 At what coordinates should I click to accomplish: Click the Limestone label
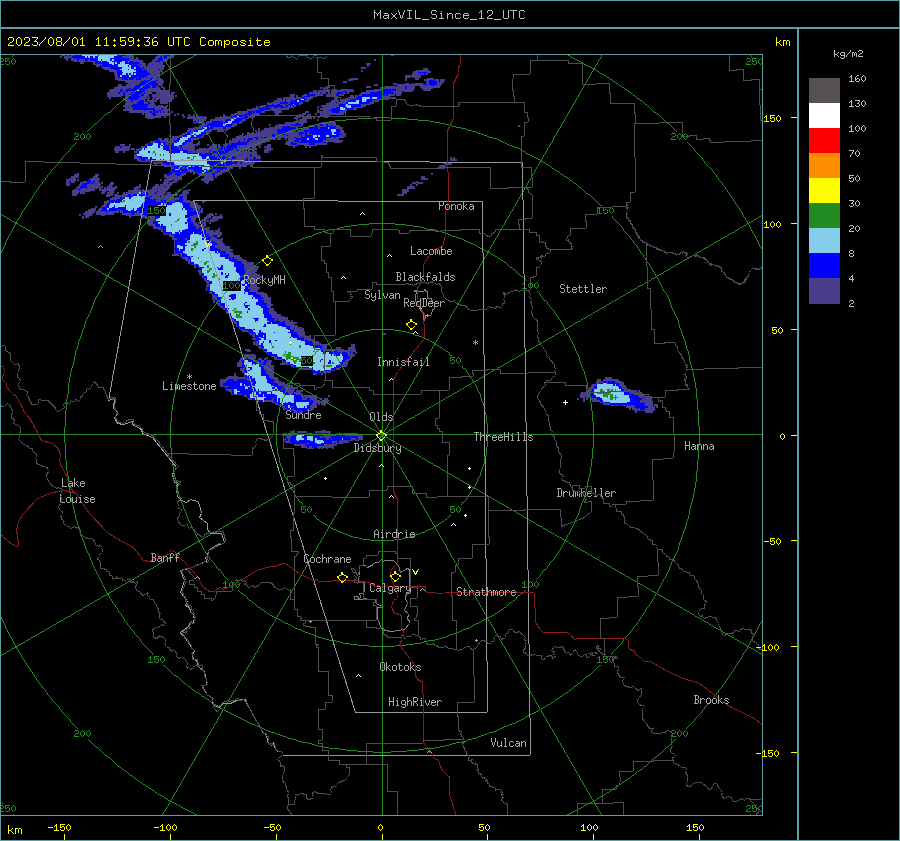pos(189,386)
